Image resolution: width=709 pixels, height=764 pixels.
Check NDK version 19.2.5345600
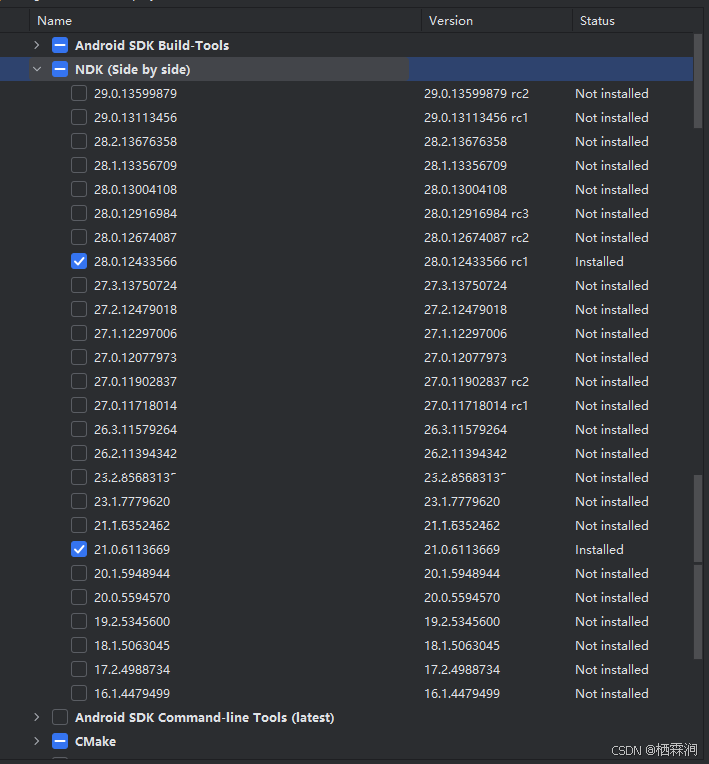79,621
